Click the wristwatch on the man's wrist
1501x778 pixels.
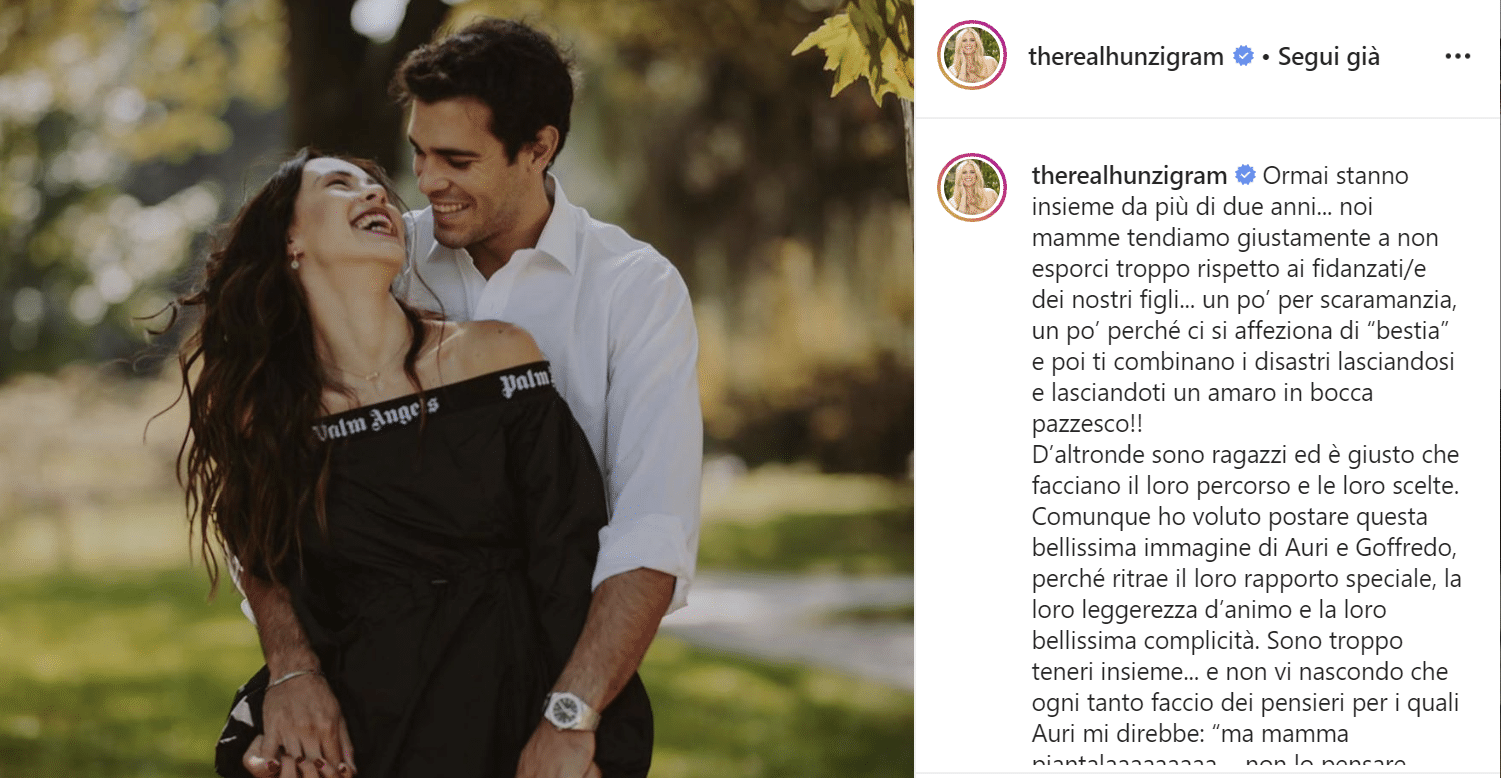pyautogui.click(x=570, y=712)
